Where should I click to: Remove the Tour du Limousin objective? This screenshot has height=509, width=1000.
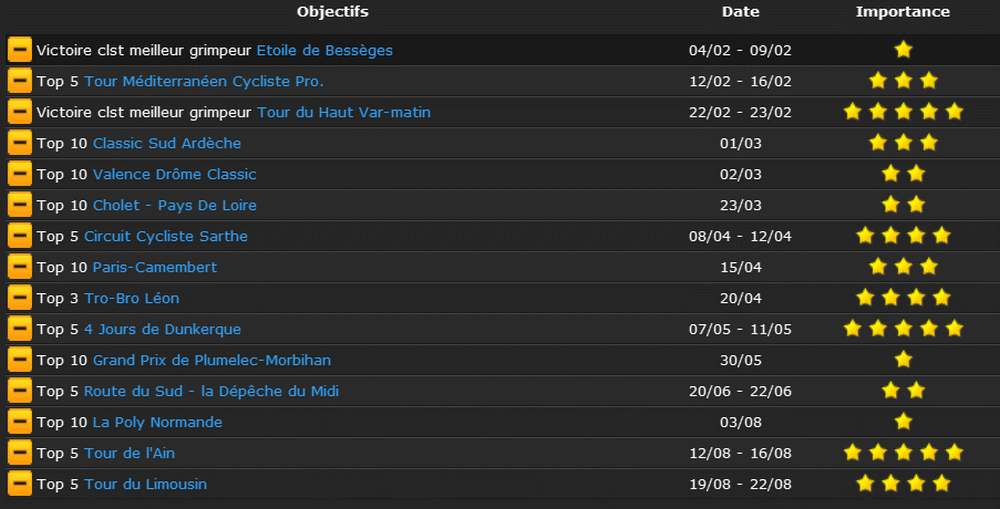tap(19, 484)
